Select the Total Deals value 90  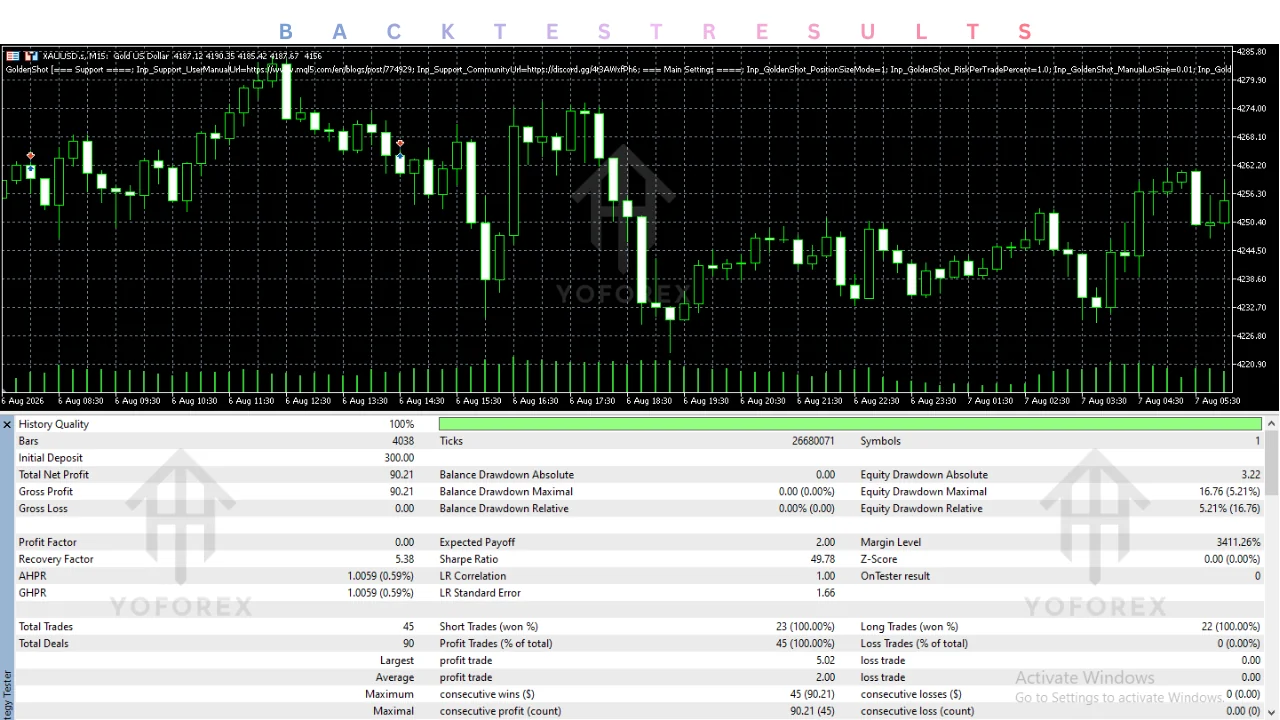[x=408, y=644]
